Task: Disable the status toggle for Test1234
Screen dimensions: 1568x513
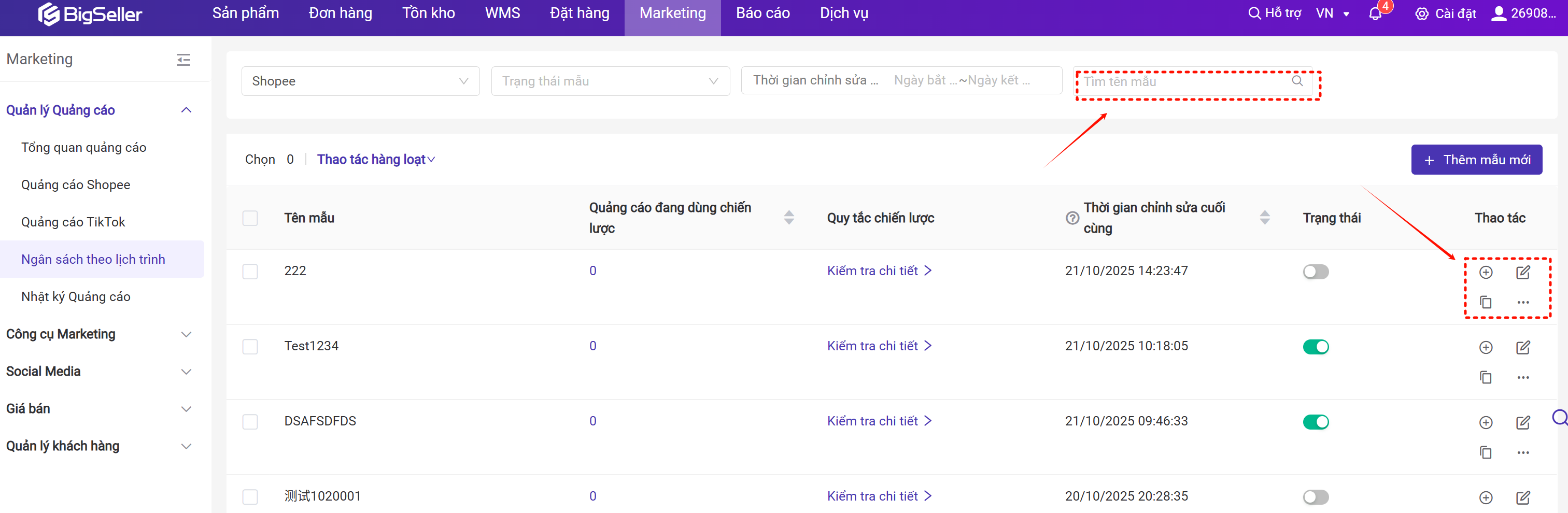Action: click(1315, 347)
